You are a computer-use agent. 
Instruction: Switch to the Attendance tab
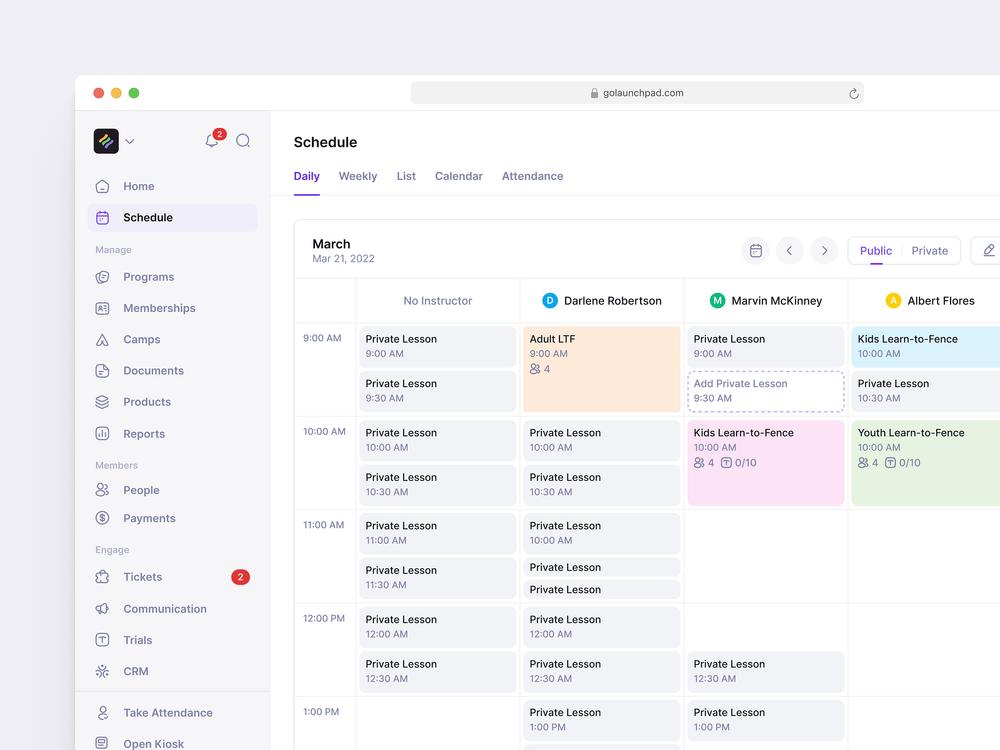point(533,176)
